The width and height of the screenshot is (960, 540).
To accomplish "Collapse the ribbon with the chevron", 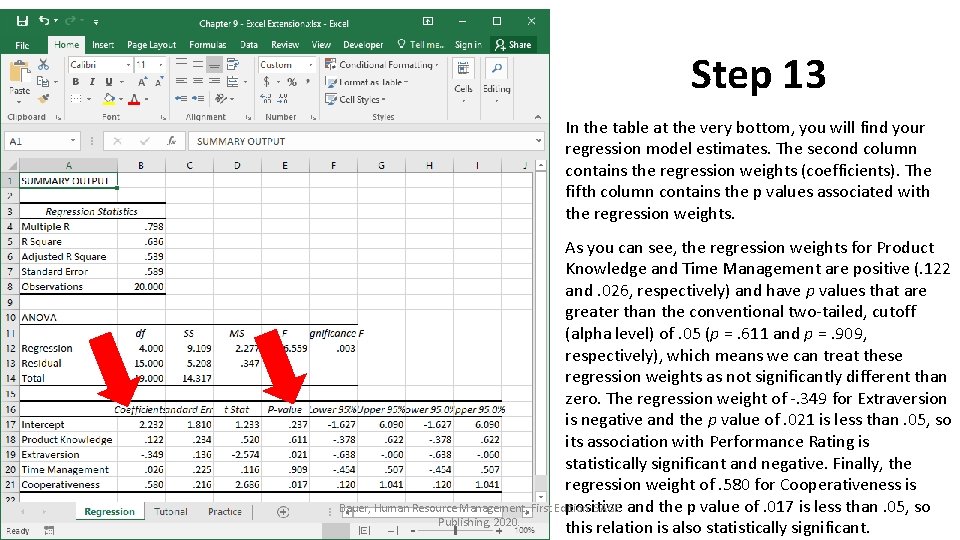I will (538, 117).
